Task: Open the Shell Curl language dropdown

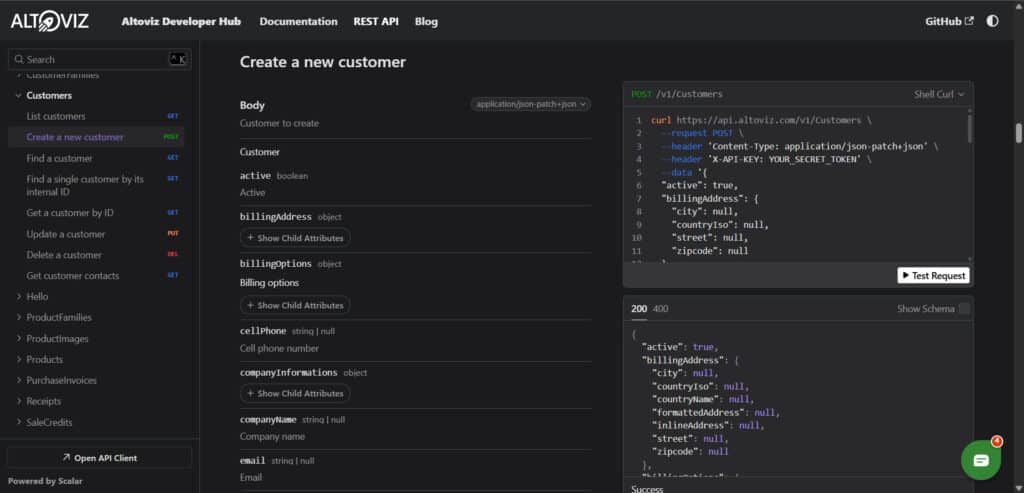Action: 939,94
